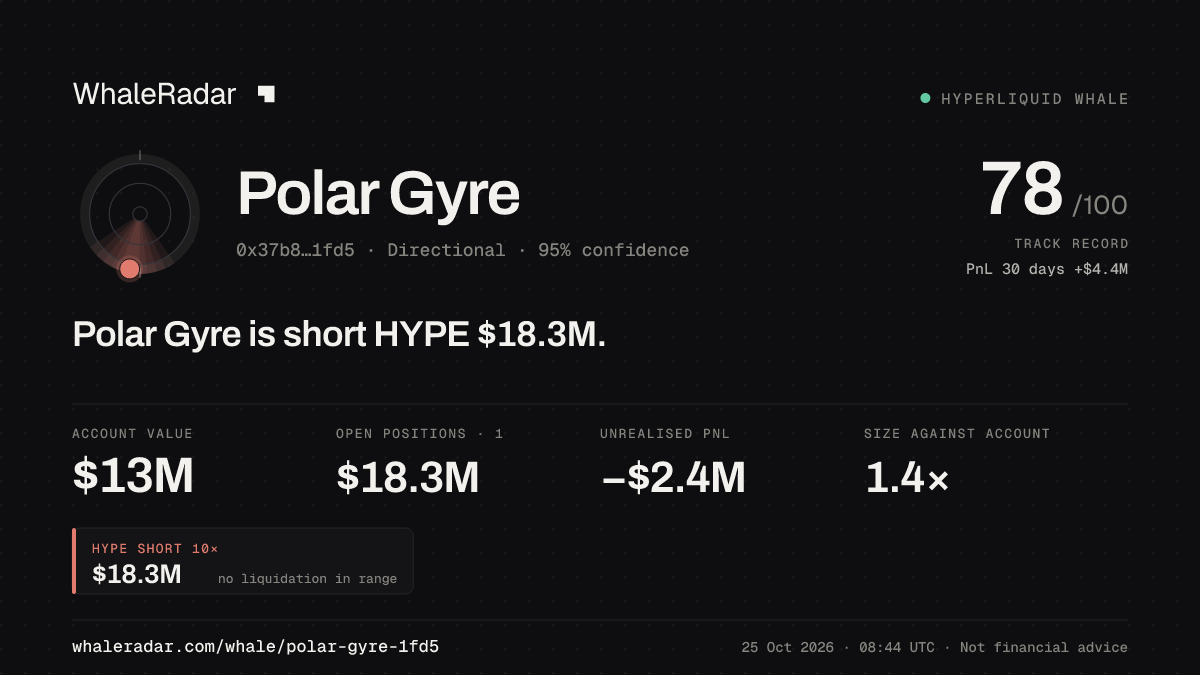The image size is (1200, 675).
Task: Click the Not financial advice disclaimer
Action: 1044,647
